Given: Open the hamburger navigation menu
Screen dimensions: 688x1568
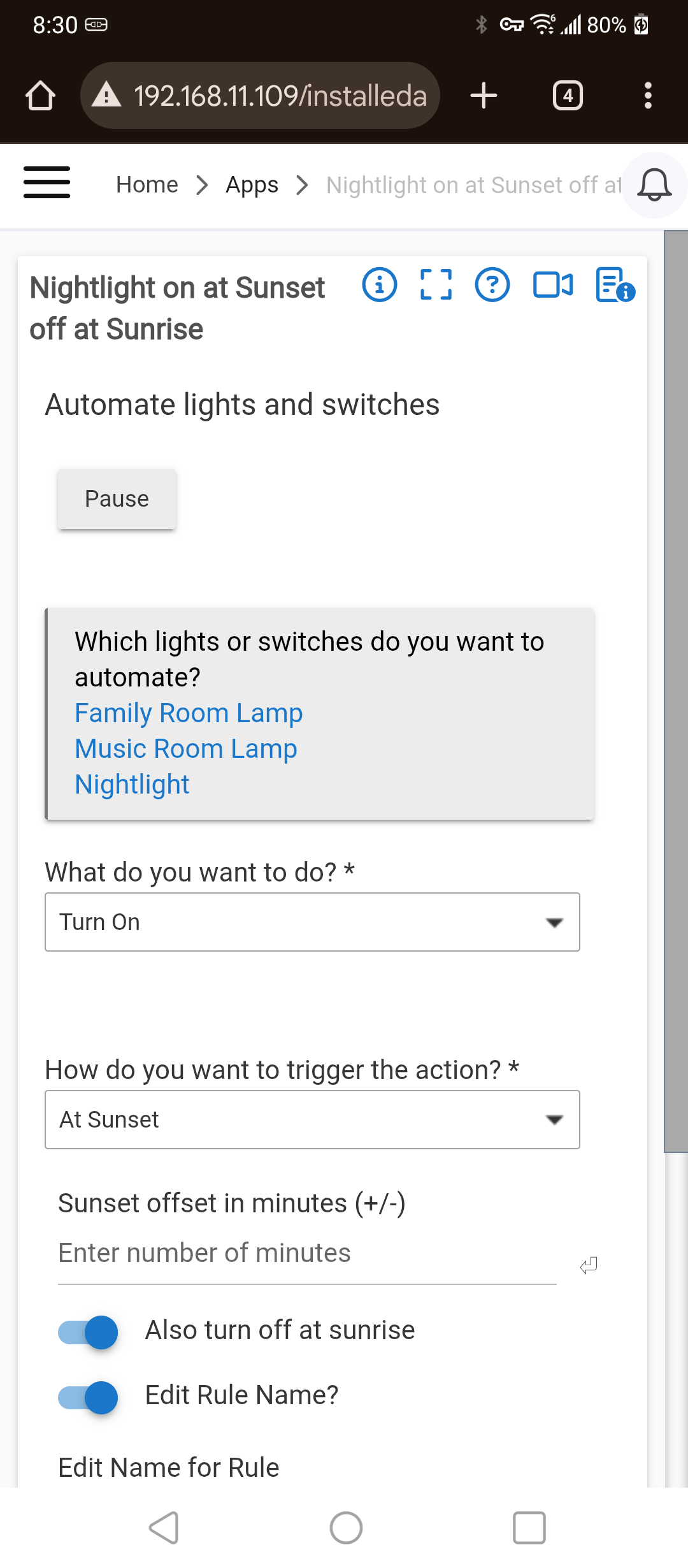Looking at the screenshot, I should point(47,183).
